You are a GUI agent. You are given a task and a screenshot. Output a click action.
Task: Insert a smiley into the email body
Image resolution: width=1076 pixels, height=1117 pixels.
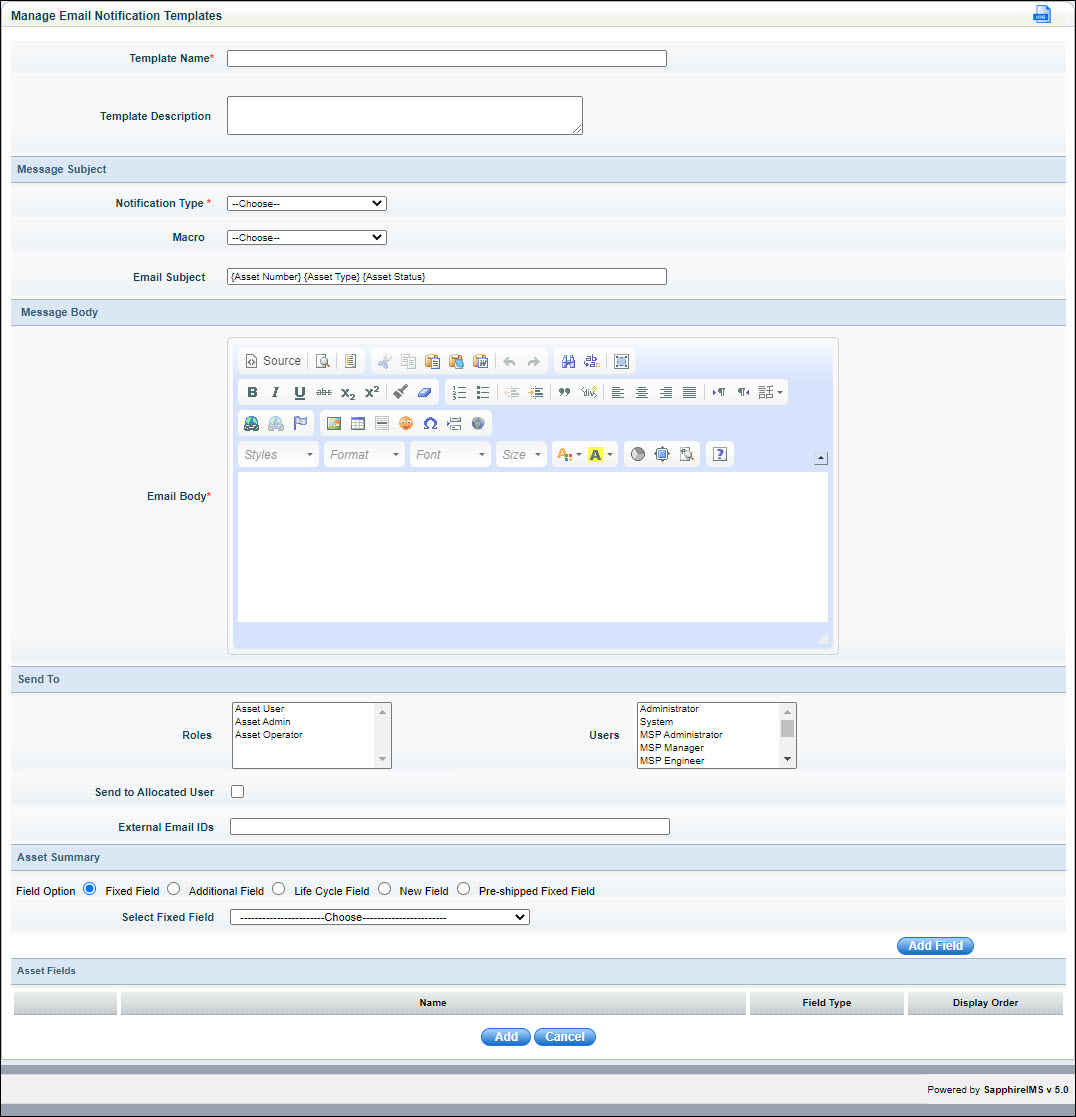[x=405, y=422]
